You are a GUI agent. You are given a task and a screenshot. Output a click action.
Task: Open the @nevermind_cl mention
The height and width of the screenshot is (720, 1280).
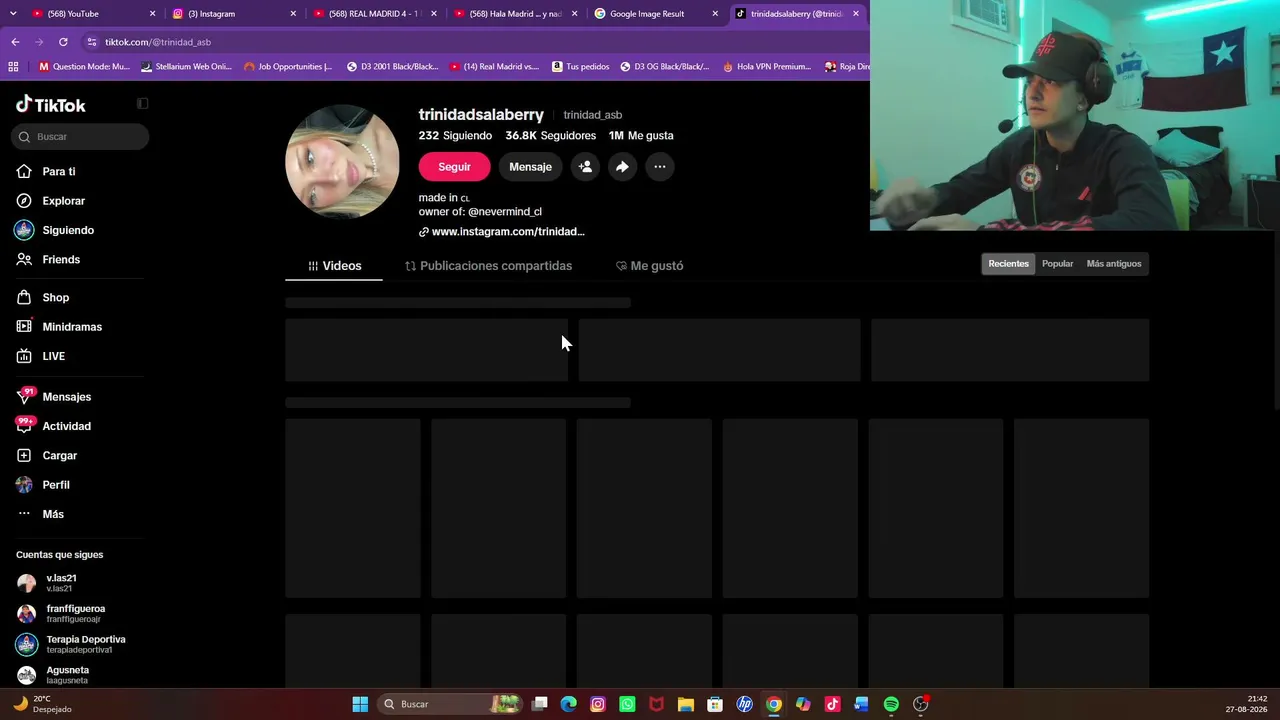pyautogui.click(x=505, y=212)
